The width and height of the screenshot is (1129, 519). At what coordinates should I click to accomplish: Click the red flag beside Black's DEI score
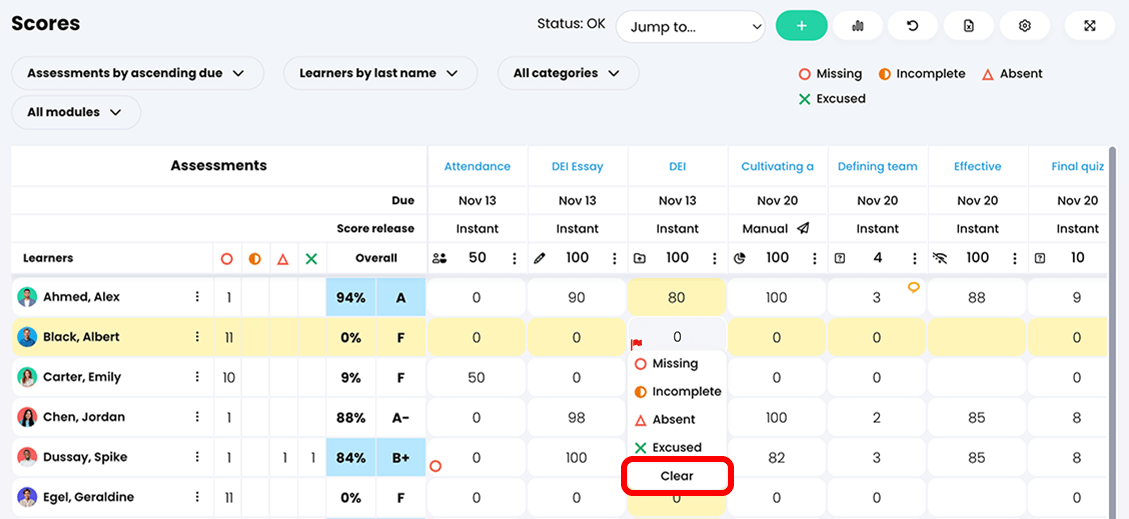pos(637,344)
